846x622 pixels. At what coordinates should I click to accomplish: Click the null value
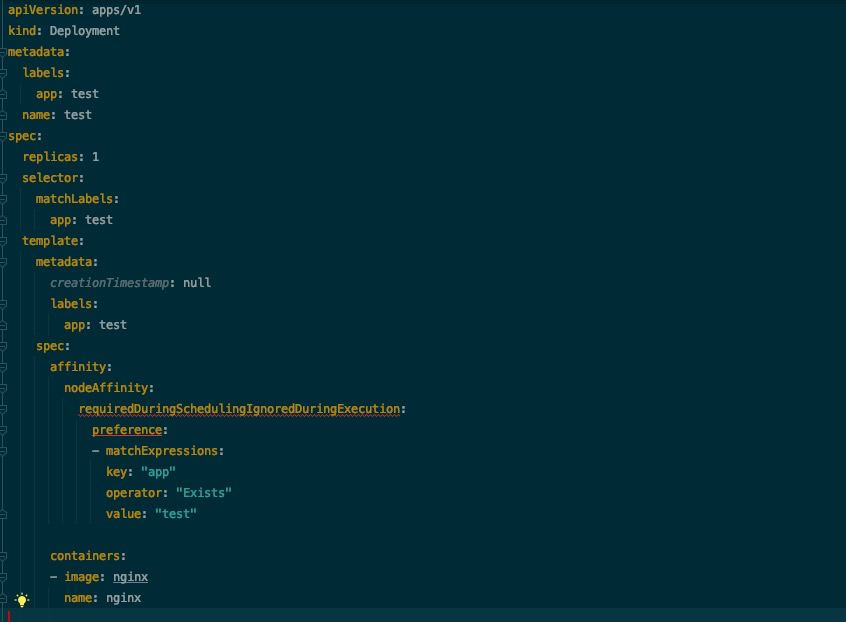click(x=197, y=283)
